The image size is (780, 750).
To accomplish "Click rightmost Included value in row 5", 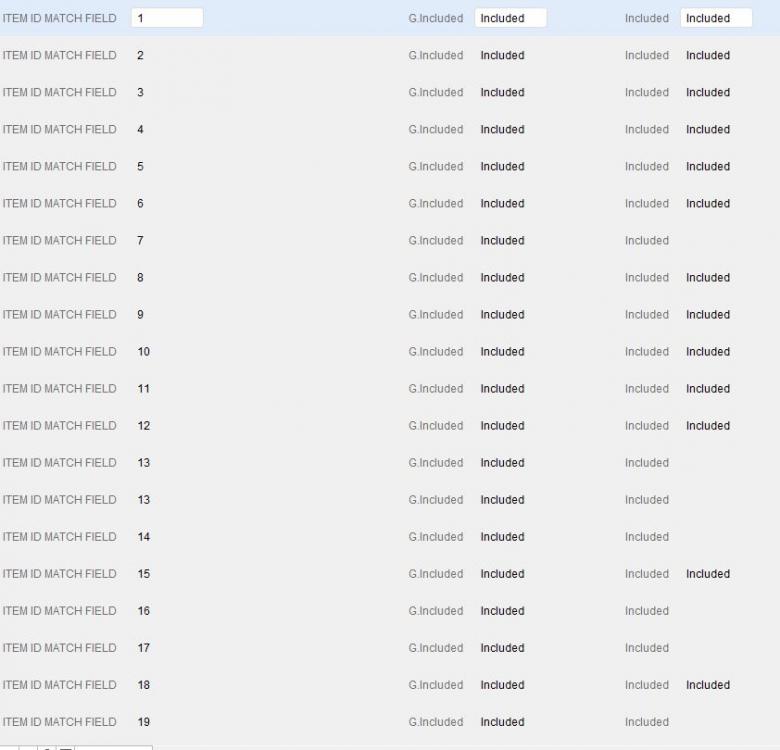I will (x=708, y=167).
